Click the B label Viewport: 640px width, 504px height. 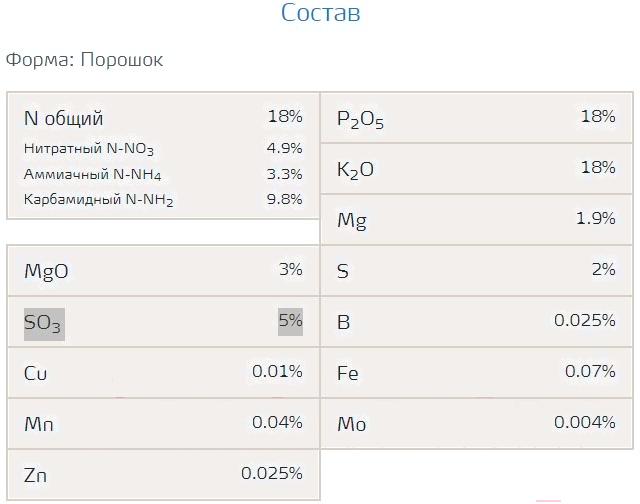343,322
